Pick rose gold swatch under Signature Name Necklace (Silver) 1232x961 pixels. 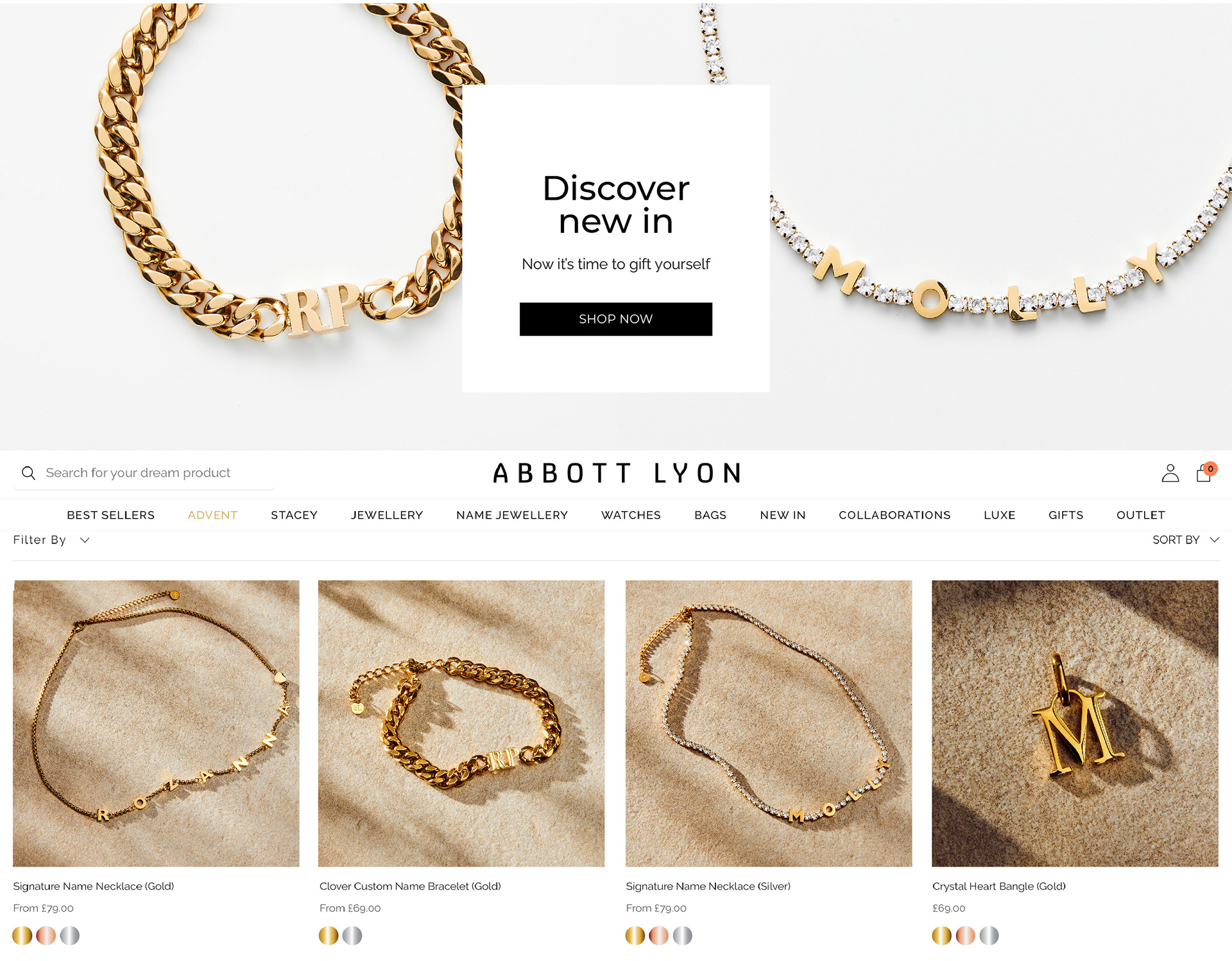[x=659, y=935]
